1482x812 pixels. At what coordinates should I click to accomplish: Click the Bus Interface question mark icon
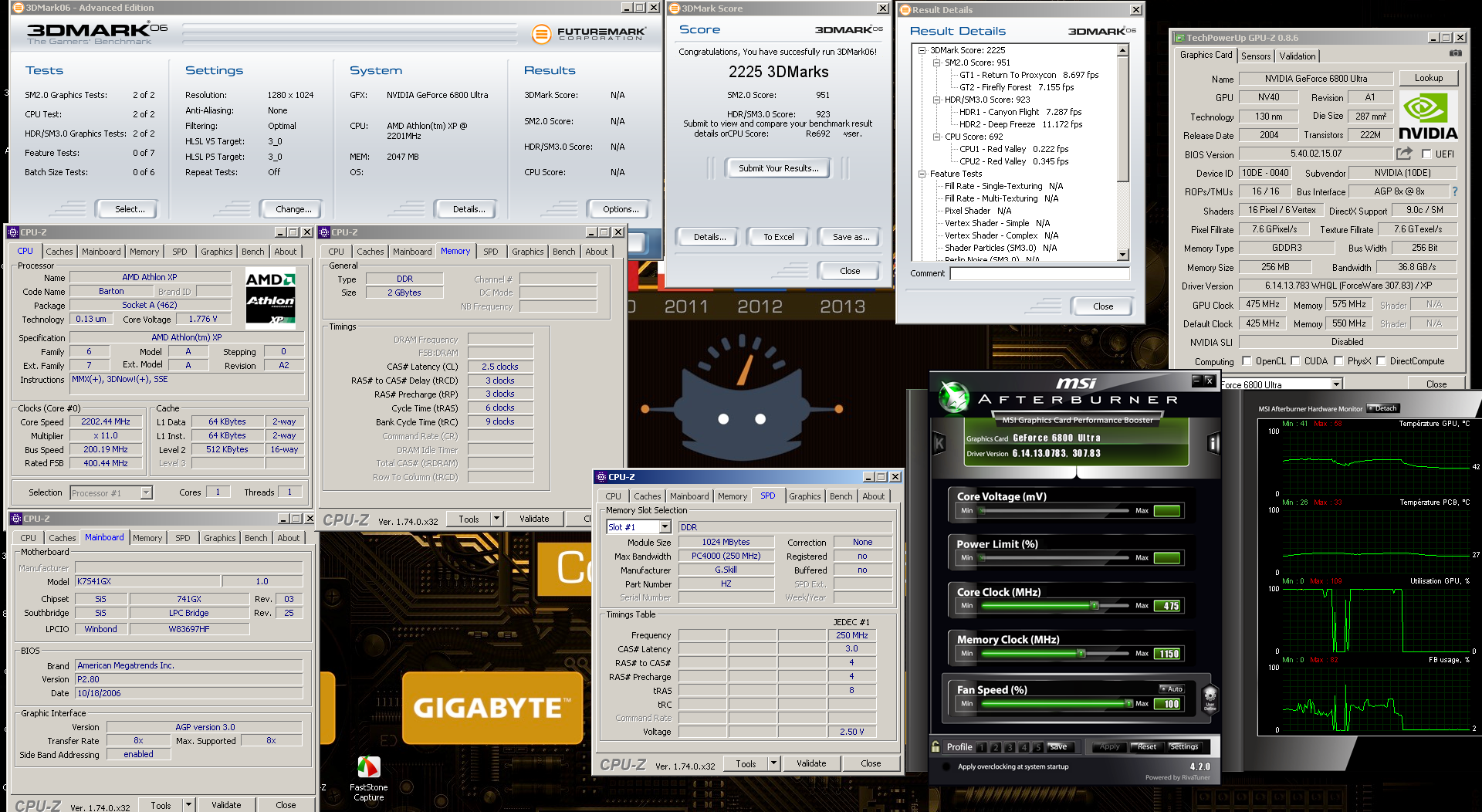point(1455,191)
